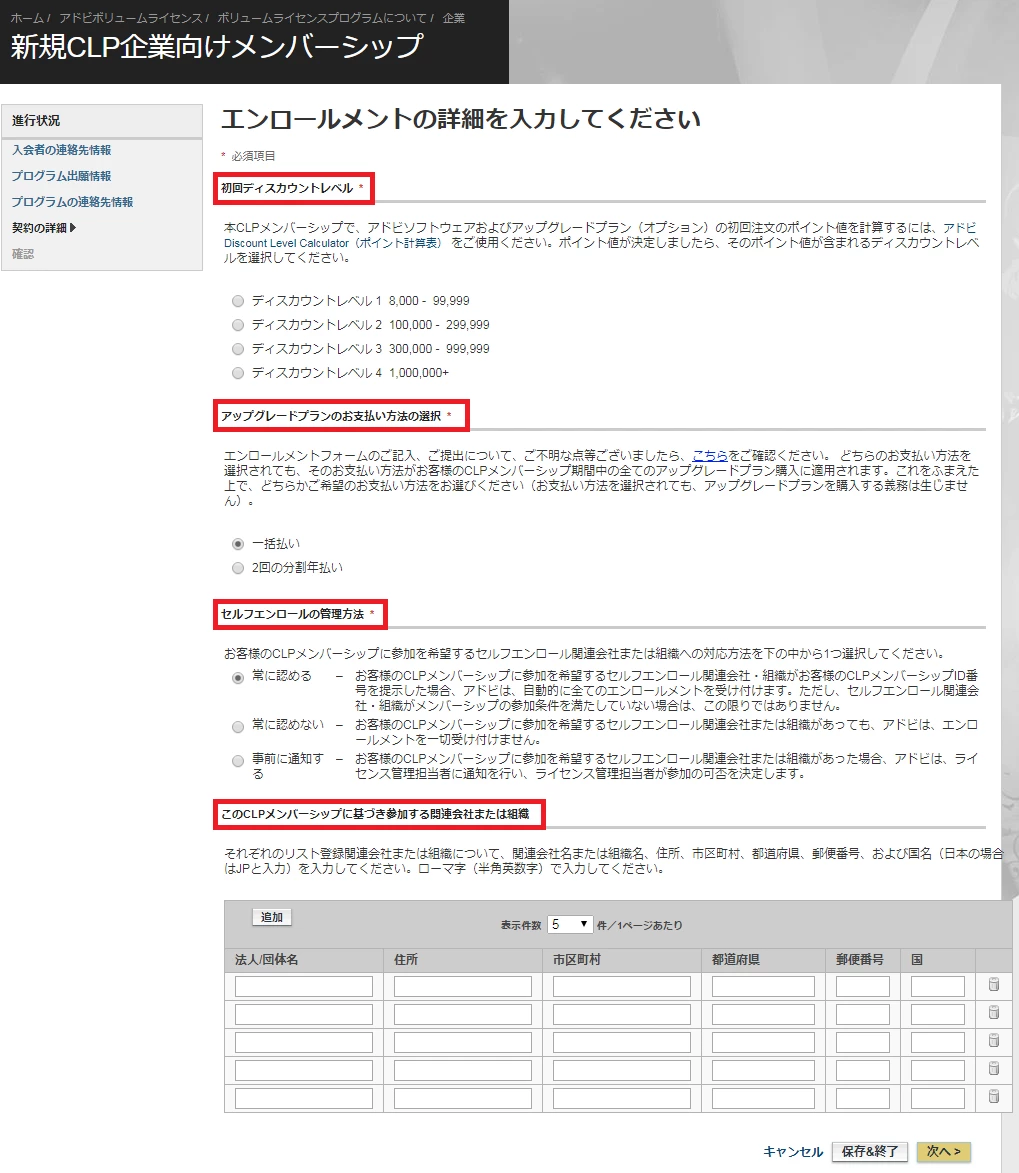Select ディスカウントレベル 4 radio button
Screen dimensions: 1019x1173
click(238, 373)
